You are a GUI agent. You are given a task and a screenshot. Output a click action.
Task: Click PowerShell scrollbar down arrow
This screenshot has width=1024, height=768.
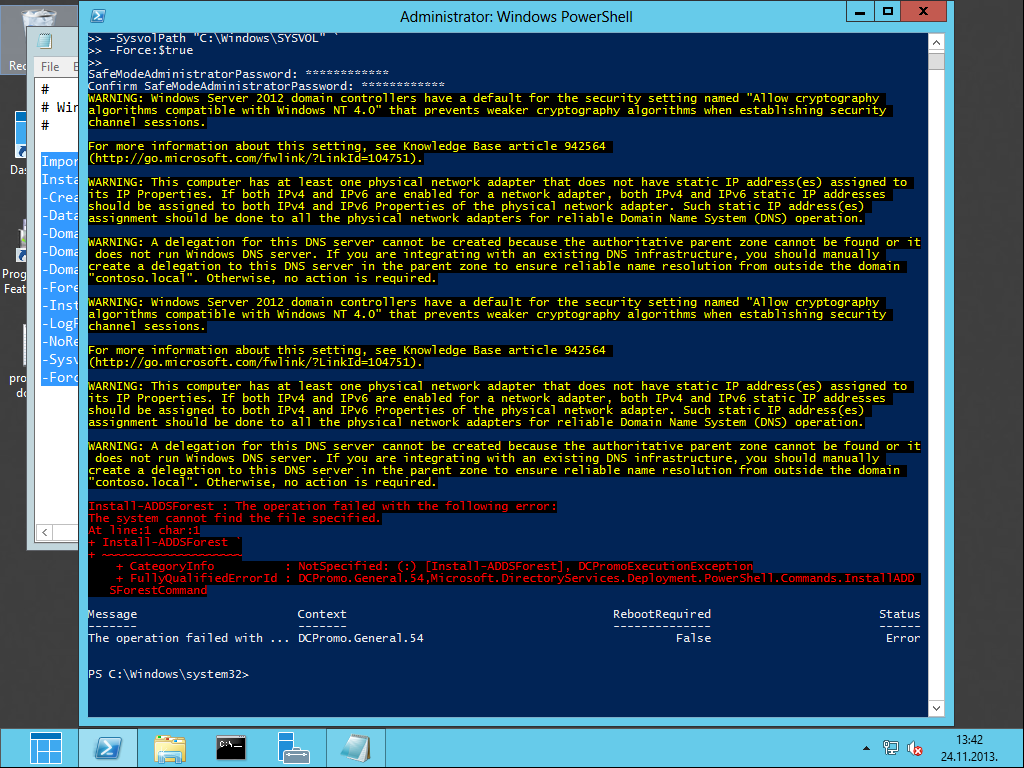[x=936, y=708]
